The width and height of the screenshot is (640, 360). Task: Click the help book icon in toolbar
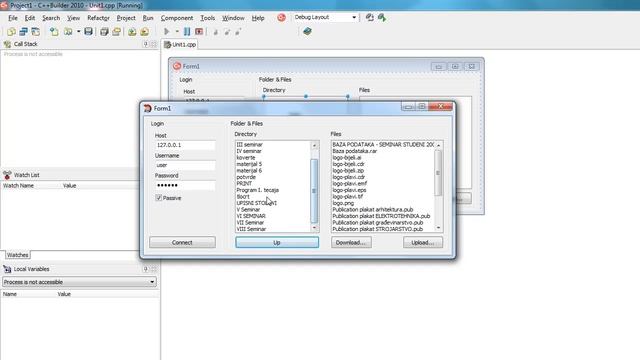[307, 31]
